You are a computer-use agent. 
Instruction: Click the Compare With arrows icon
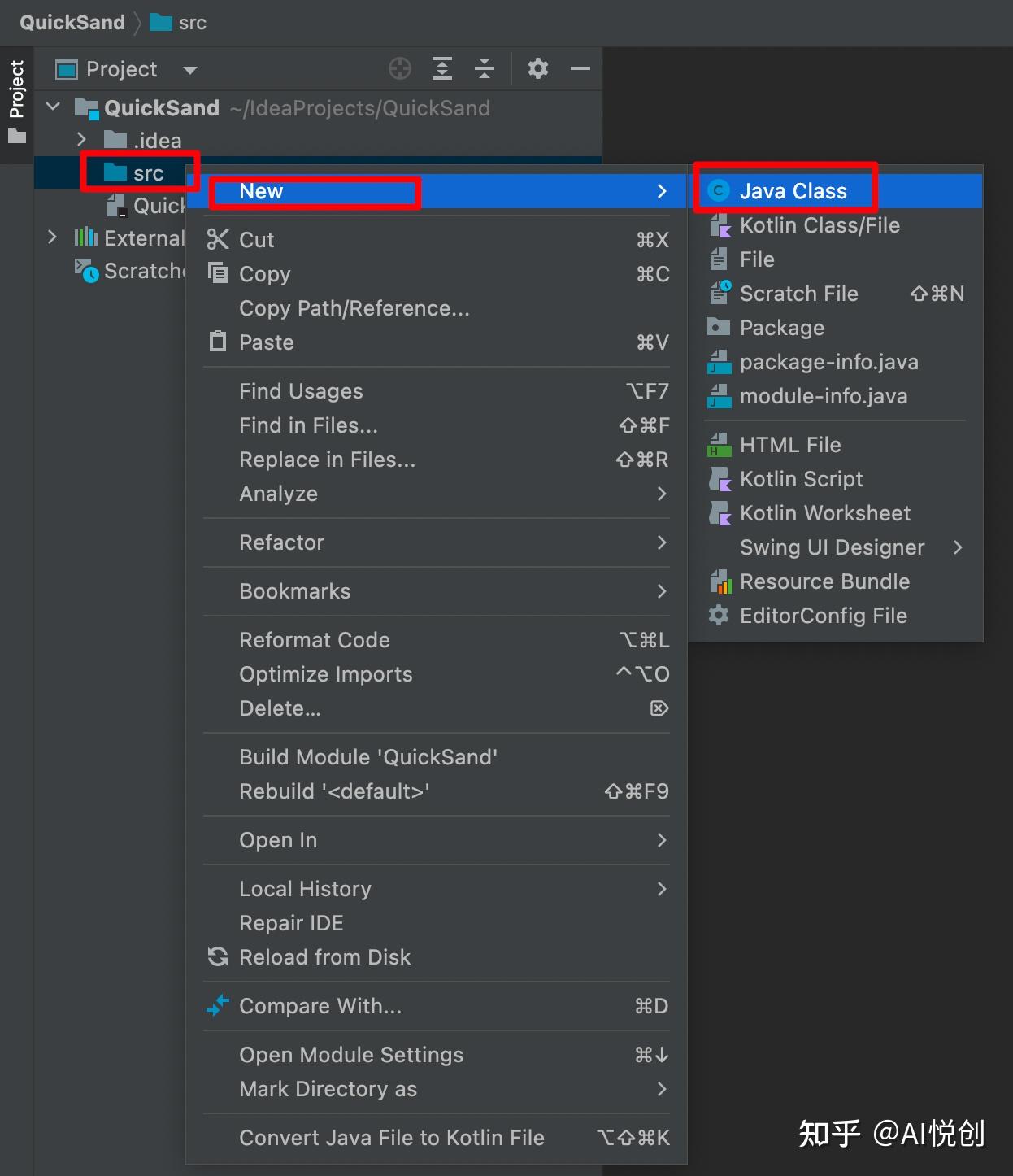[x=218, y=1006]
